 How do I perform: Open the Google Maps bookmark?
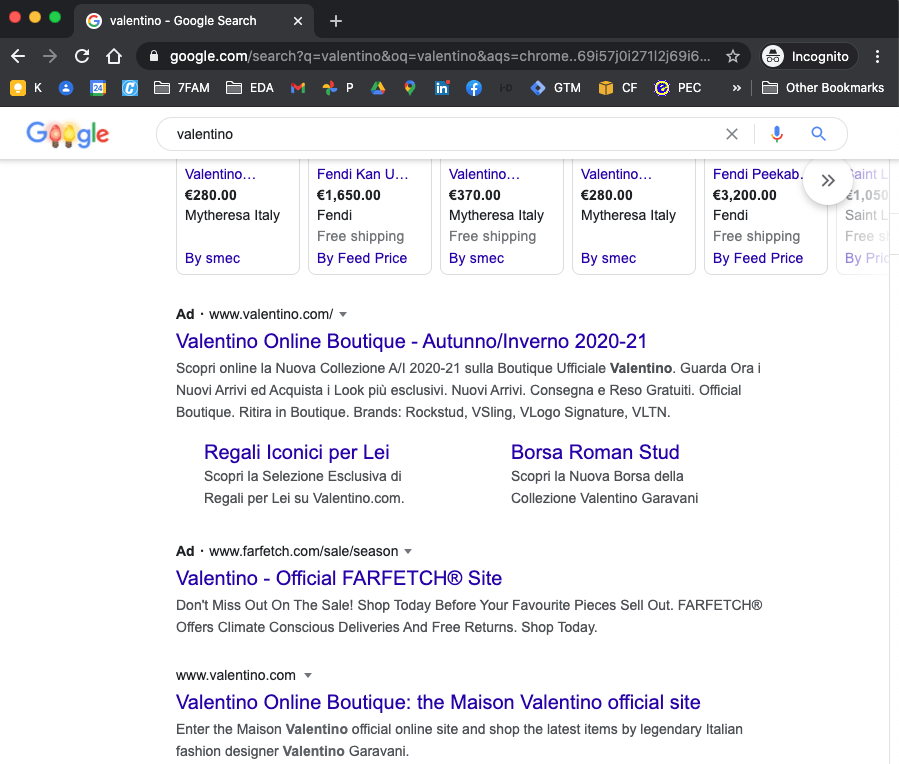coord(409,88)
